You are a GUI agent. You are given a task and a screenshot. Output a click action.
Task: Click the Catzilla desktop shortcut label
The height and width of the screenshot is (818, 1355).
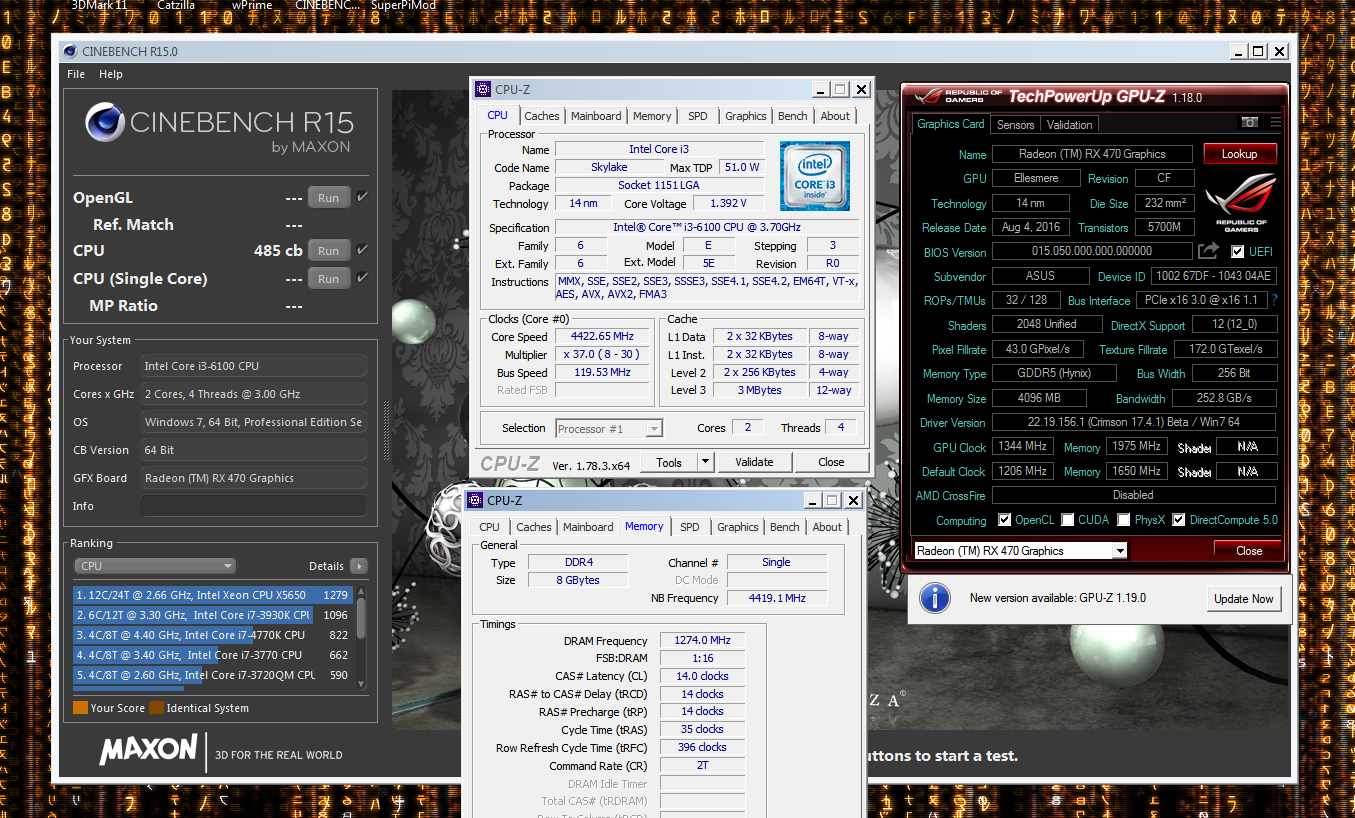pyautogui.click(x=177, y=5)
